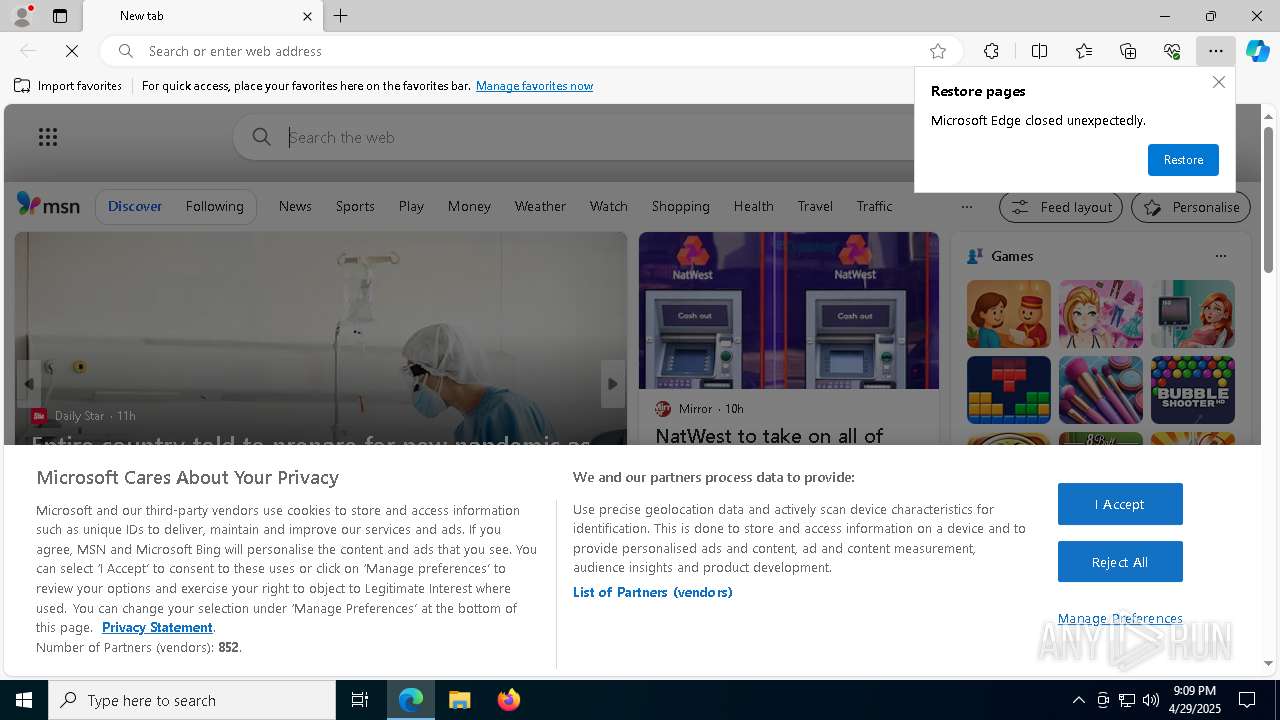
Task: Click the MSN logo
Action: tap(48, 205)
